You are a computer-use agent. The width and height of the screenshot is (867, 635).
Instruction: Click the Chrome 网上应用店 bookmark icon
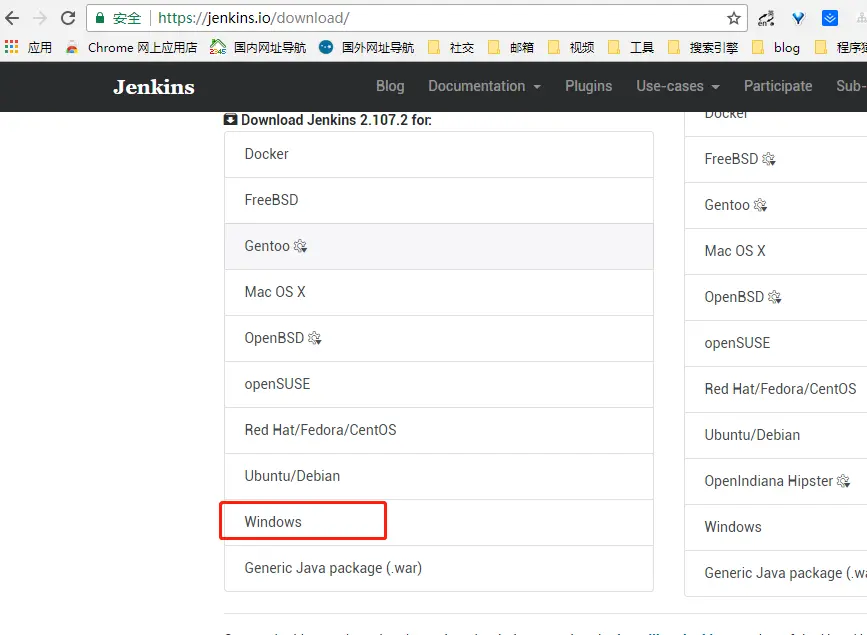point(71,47)
